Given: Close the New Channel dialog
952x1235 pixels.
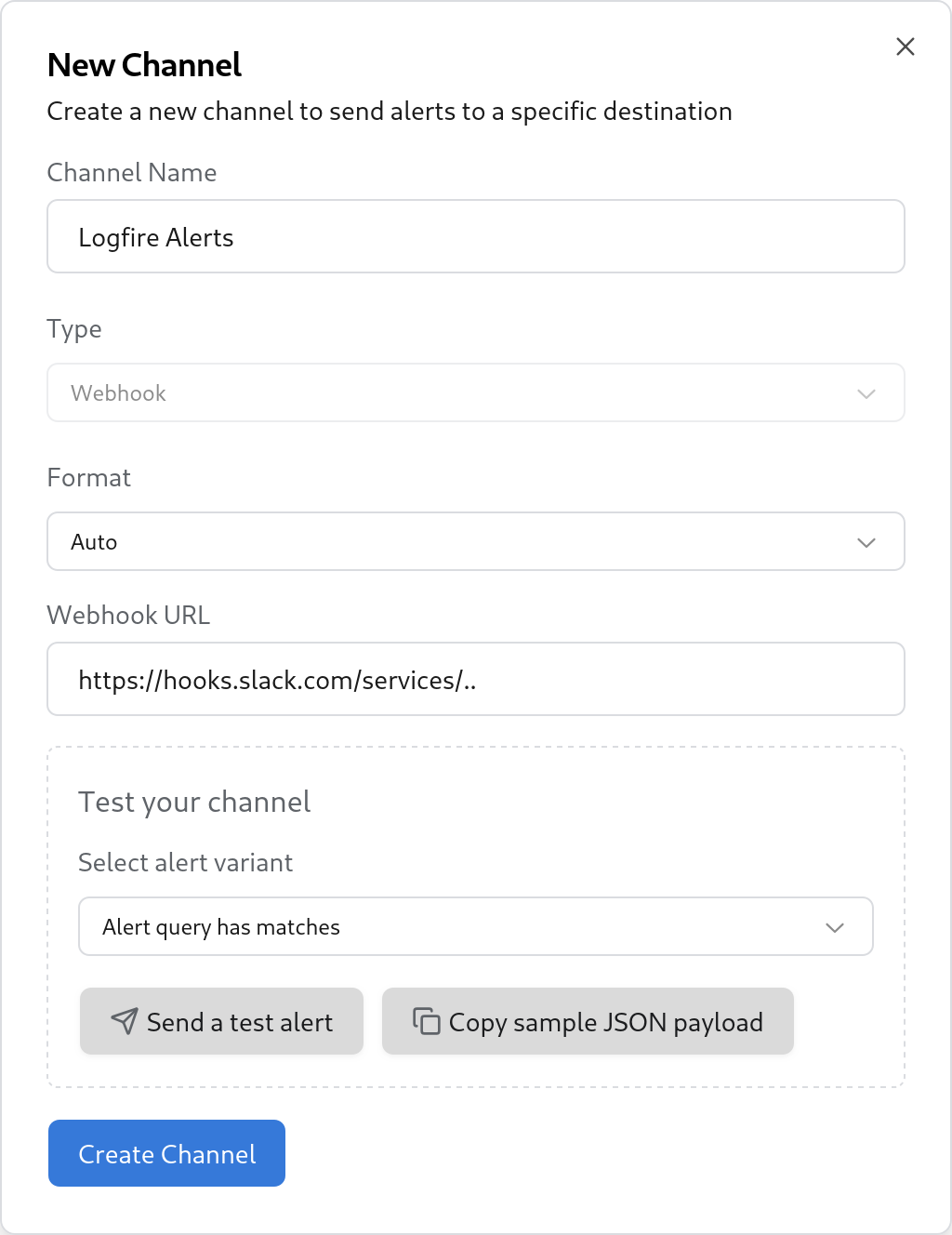Looking at the screenshot, I should (905, 46).
